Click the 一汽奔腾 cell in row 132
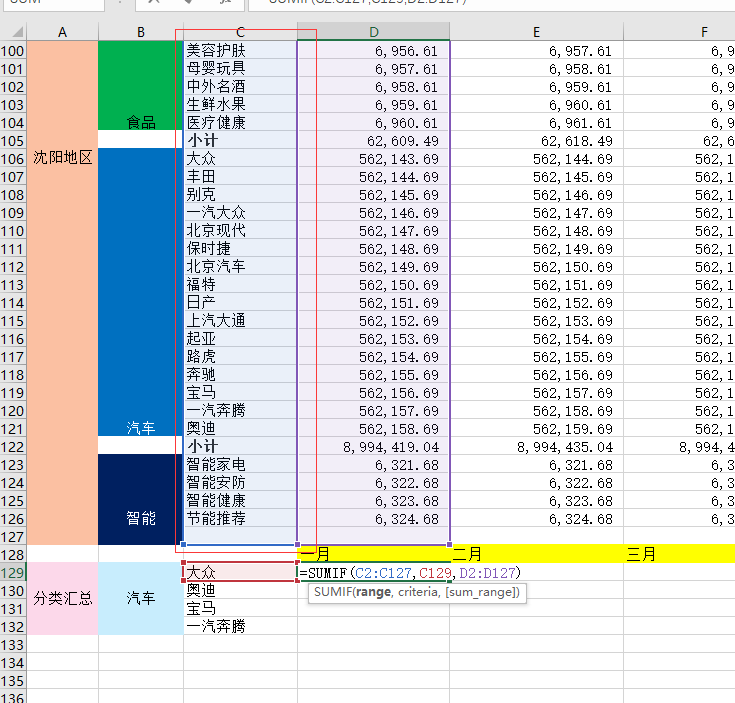Viewport: 735px width, 703px height. [240, 626]
